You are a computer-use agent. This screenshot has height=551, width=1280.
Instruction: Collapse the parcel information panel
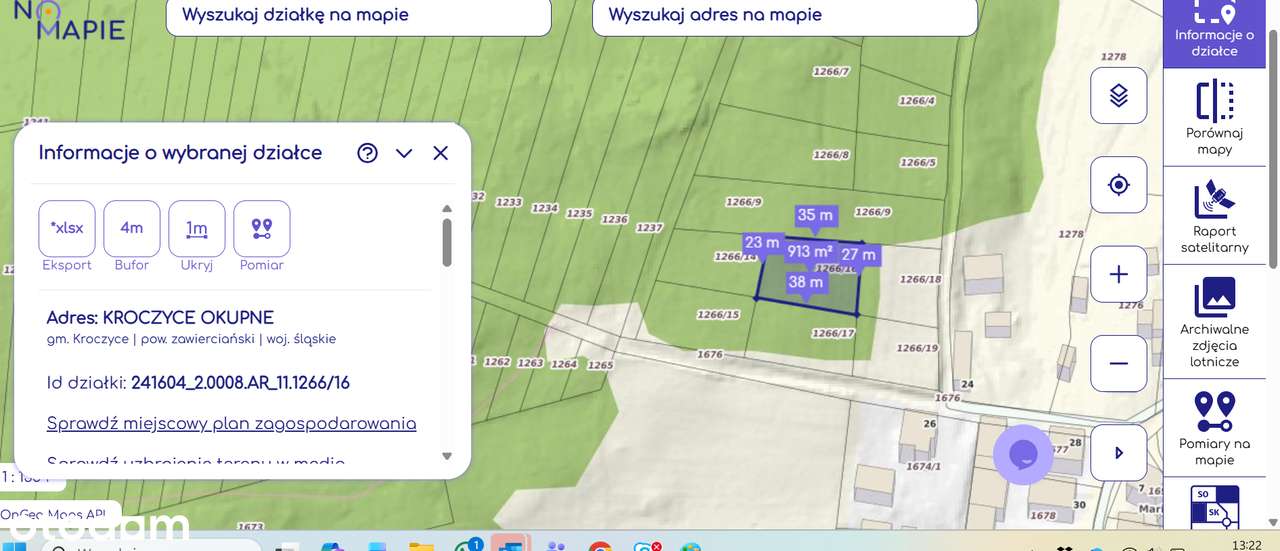click(x=404, y=153)
